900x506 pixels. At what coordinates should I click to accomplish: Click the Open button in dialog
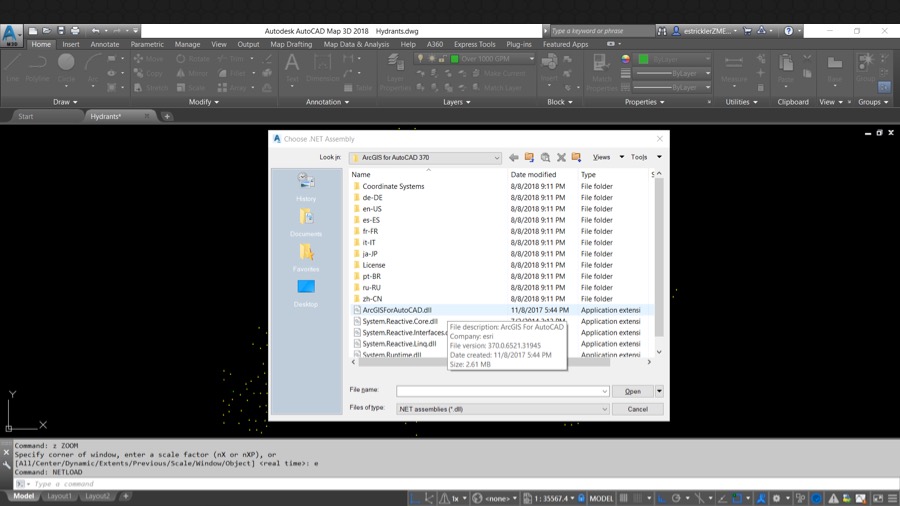tap(633, 391)
